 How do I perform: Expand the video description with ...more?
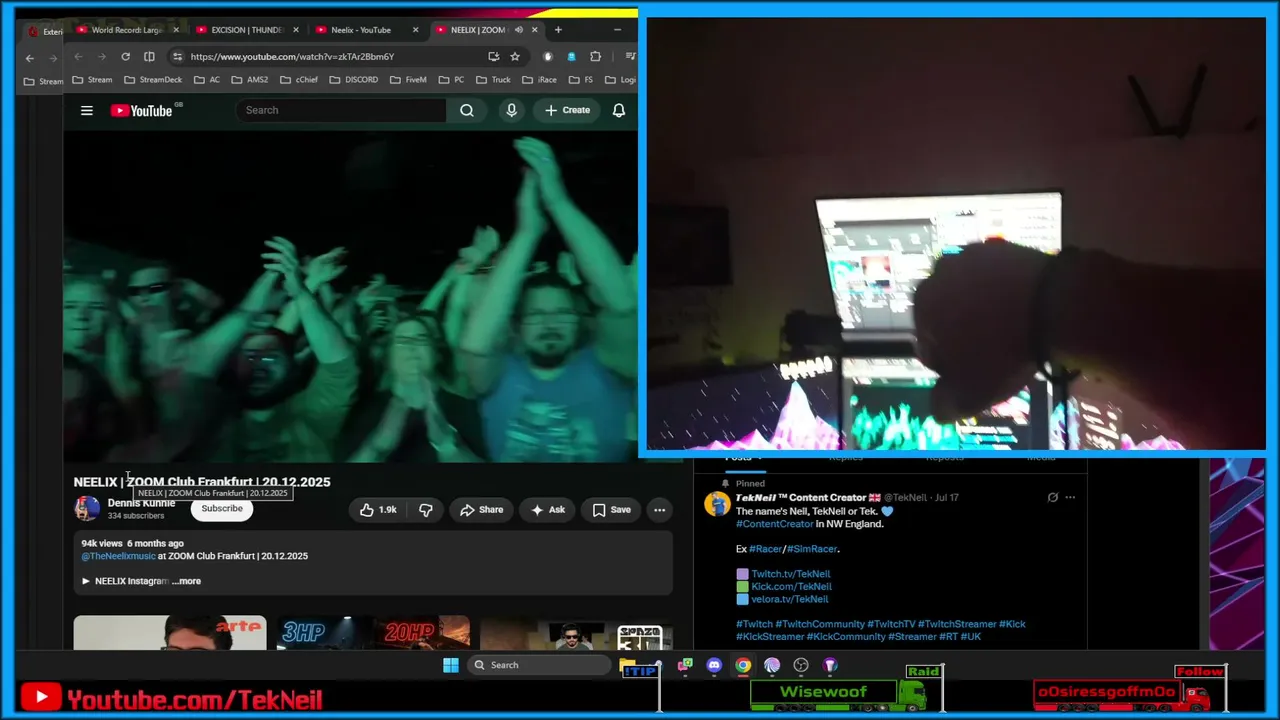point(187,581)
